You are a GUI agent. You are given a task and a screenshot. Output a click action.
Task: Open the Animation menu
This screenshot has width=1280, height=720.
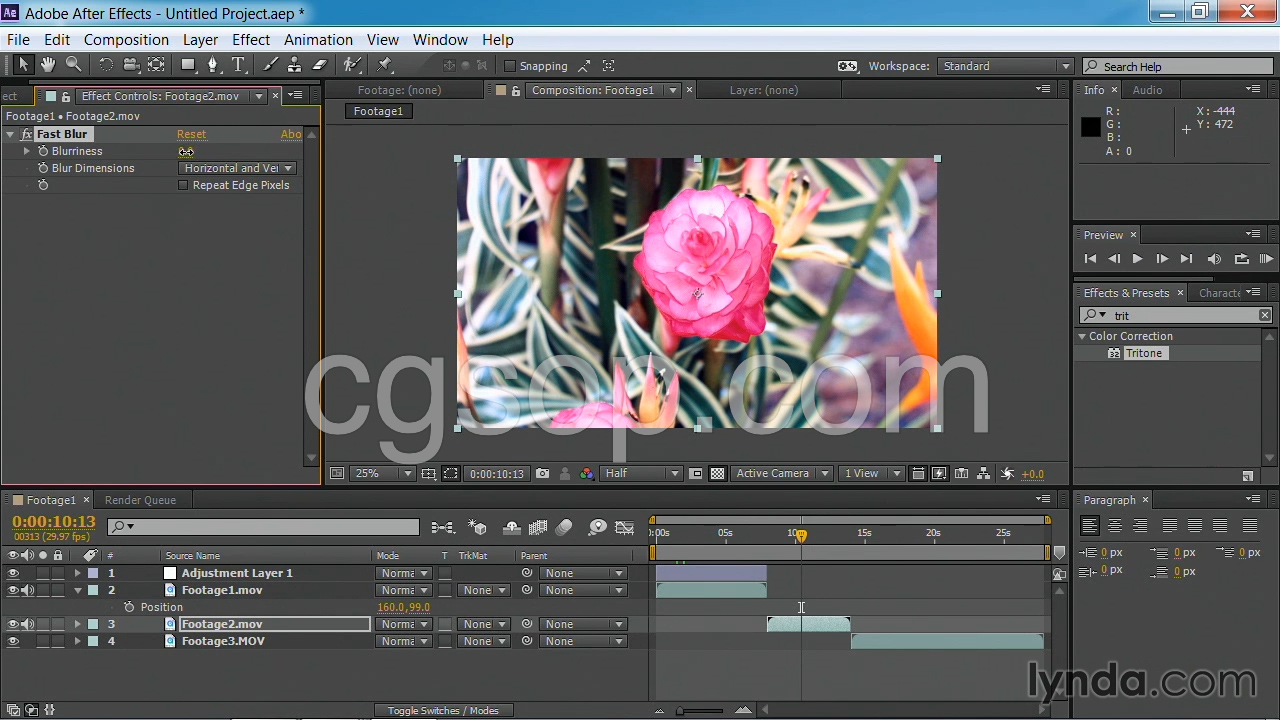point(318,40)
